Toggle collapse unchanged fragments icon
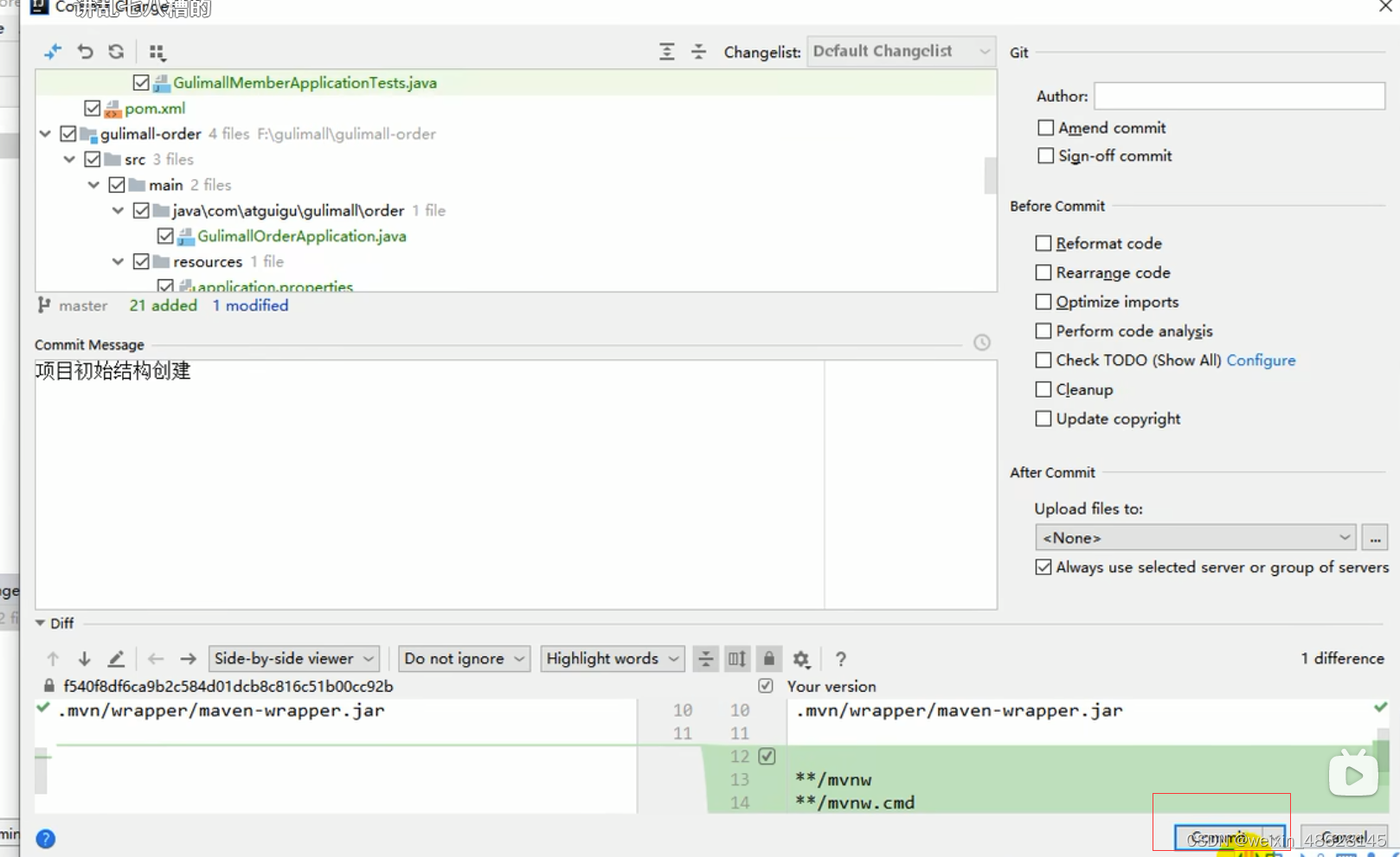The height and width of the screenshot is (857, 1400). pyautogui.click(x=706, y=659)
